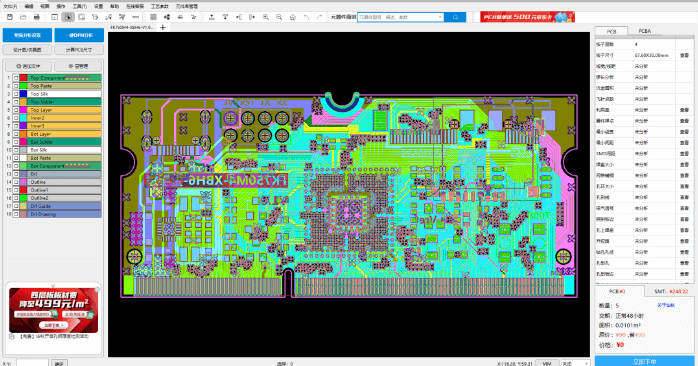Click the 一键DFM分析 button

(79, 35)
